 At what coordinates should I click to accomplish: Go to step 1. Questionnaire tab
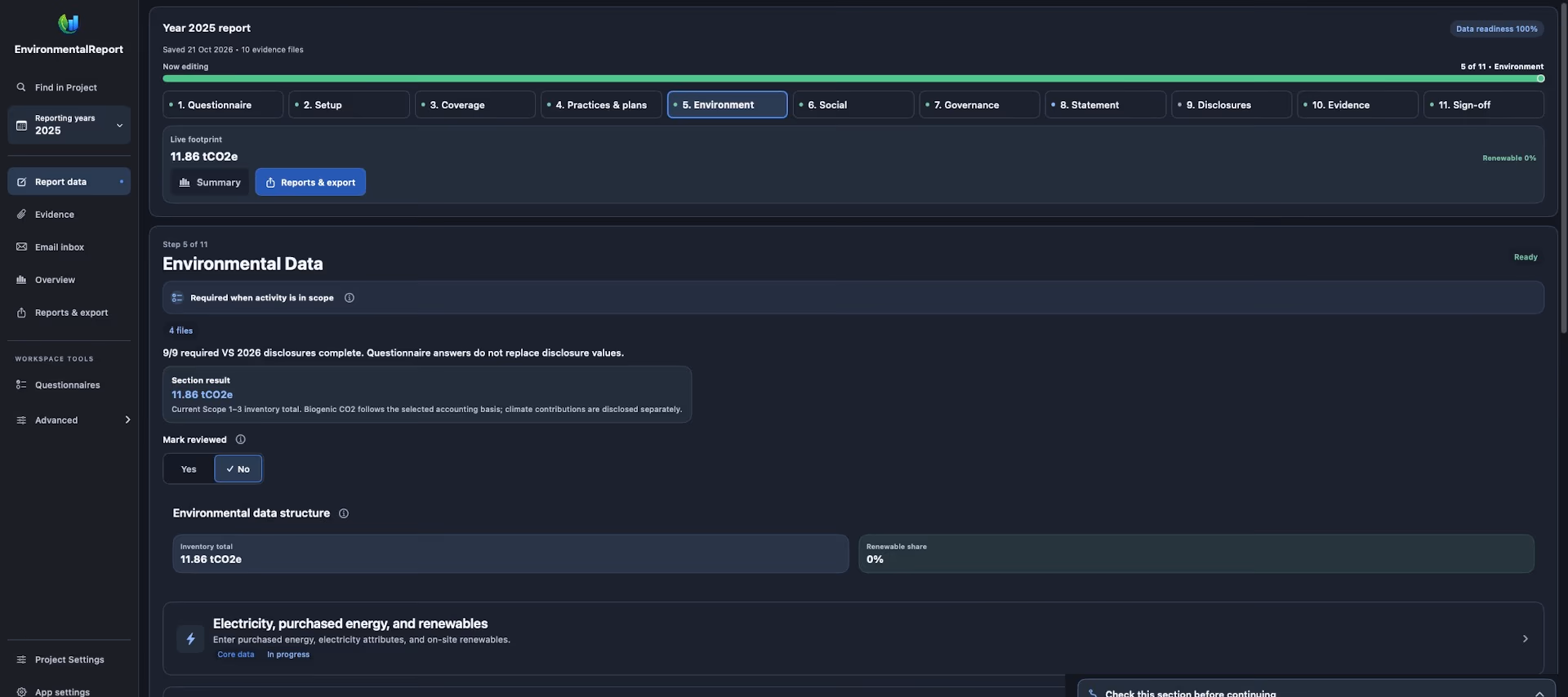pyautogui.click(x=223, y=105)
